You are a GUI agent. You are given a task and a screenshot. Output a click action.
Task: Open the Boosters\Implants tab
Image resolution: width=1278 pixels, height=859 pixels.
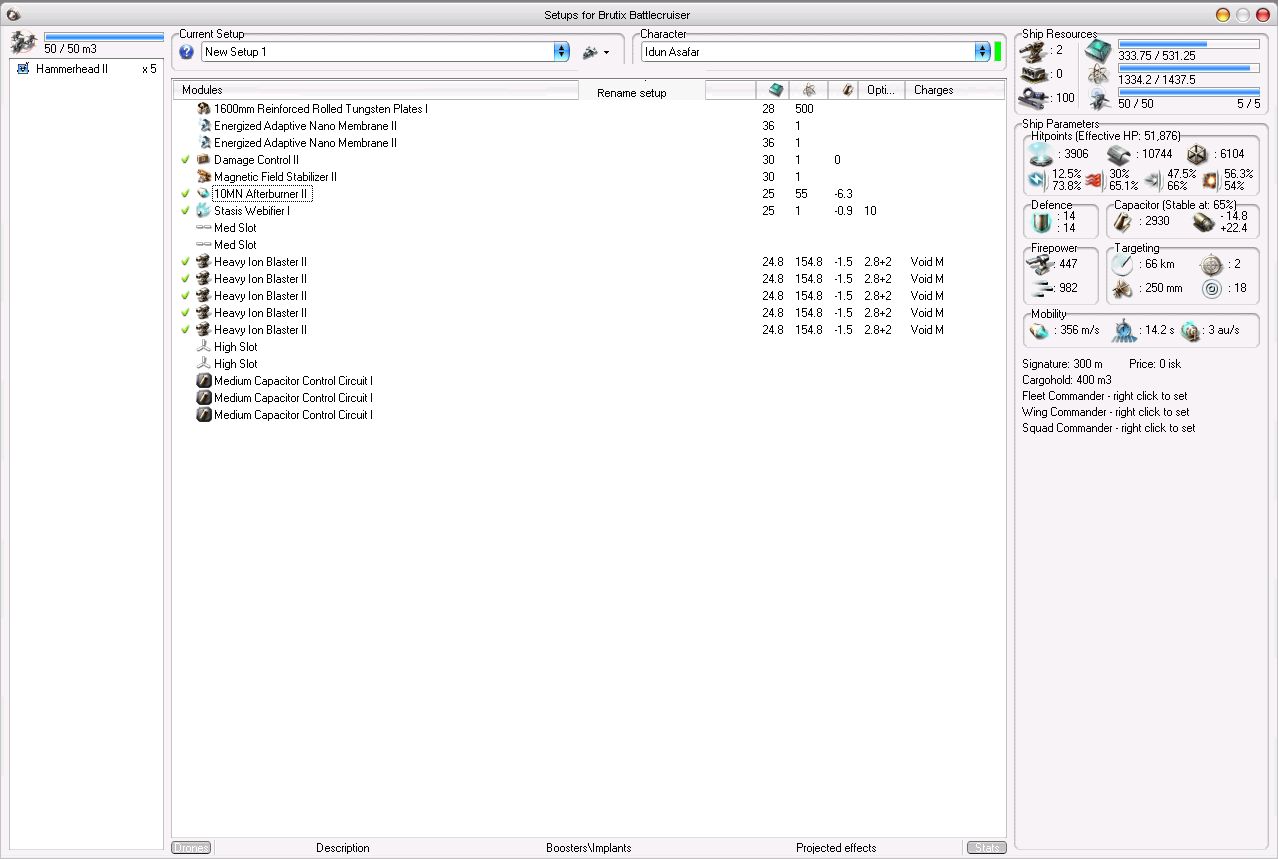click(x=589, y=848)
